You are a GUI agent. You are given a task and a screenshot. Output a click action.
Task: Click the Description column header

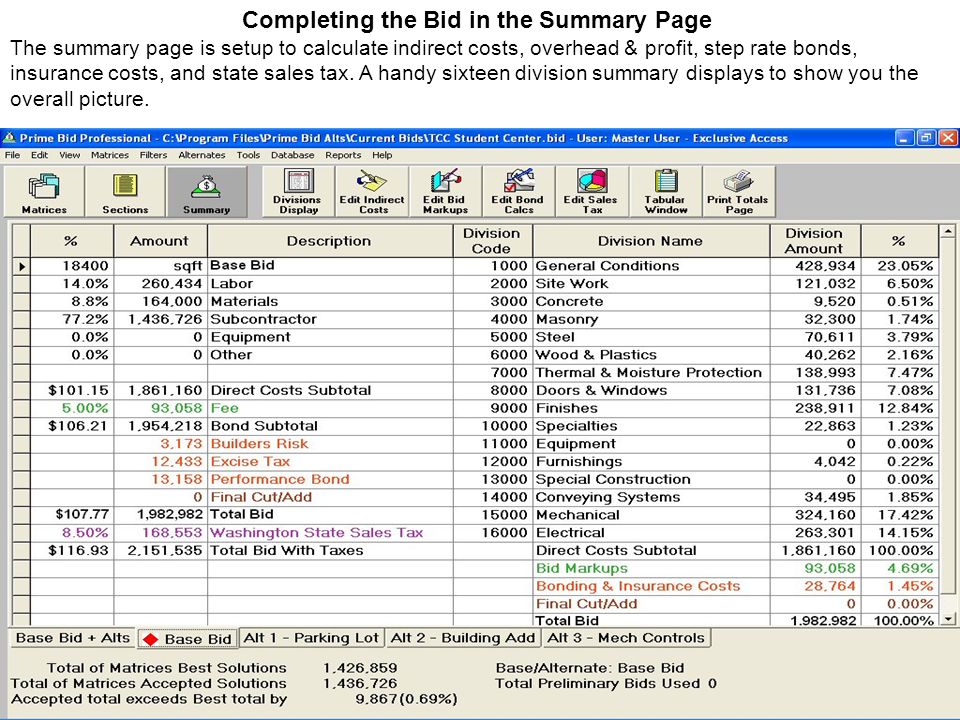pyautogui.click(x=330, y=241)
